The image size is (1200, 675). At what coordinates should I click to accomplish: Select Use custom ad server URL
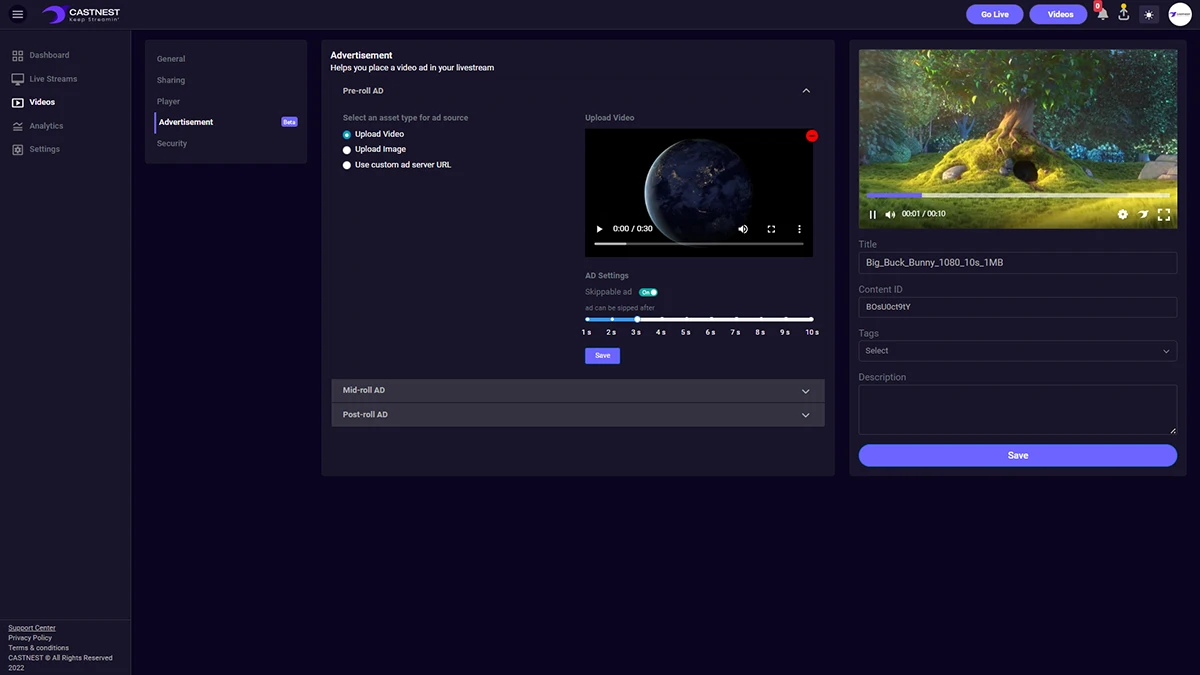click(347, 165)
